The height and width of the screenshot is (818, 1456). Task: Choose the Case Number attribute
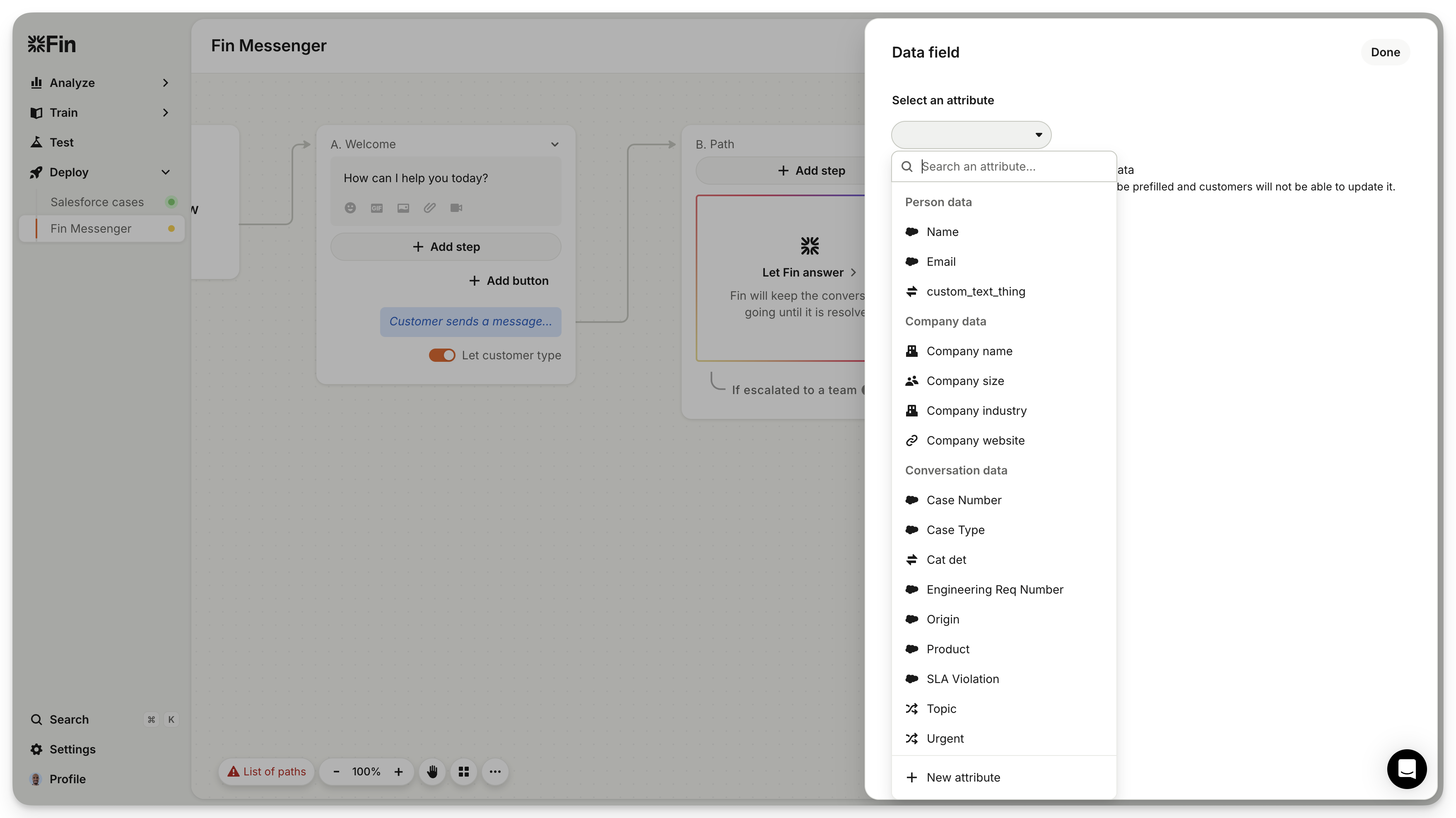(x=964, y=500)
